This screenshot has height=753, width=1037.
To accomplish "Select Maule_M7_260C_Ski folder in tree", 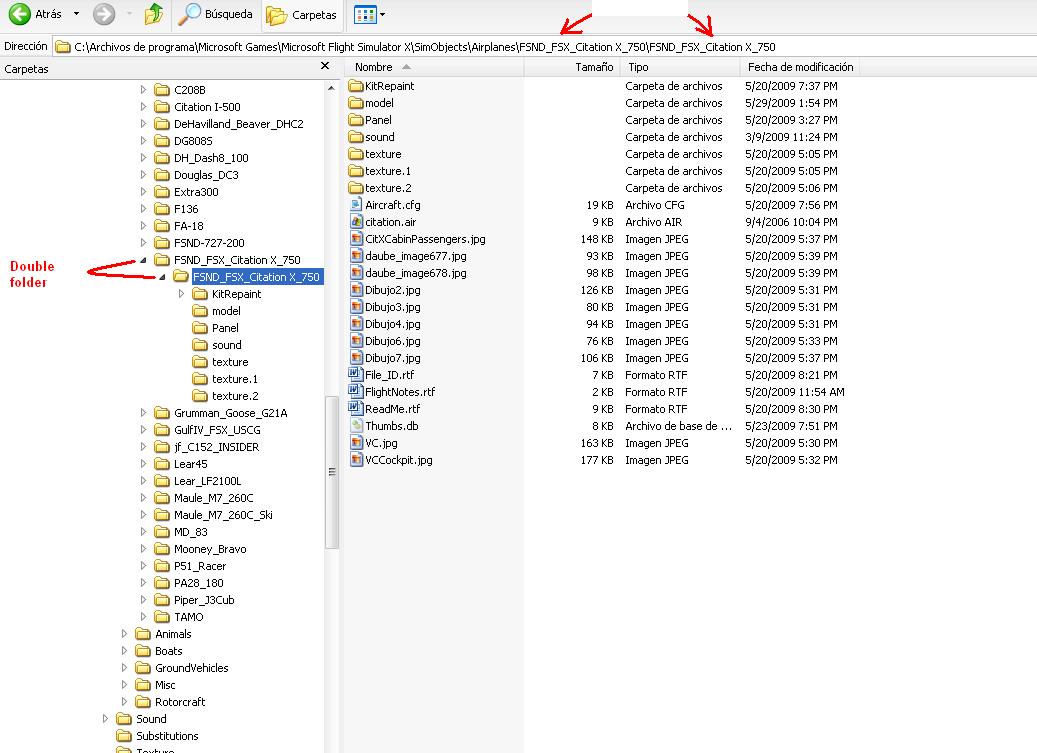I will pos(223,515).
